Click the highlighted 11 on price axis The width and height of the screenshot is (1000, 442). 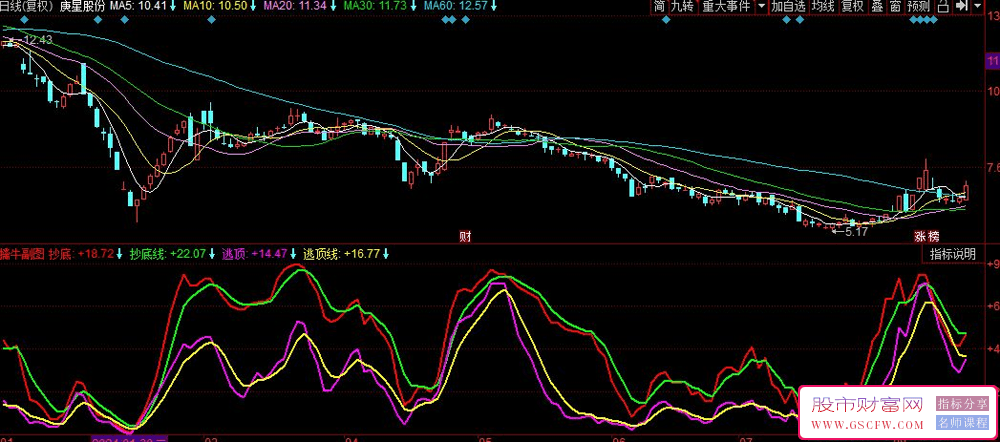(992, 61)
